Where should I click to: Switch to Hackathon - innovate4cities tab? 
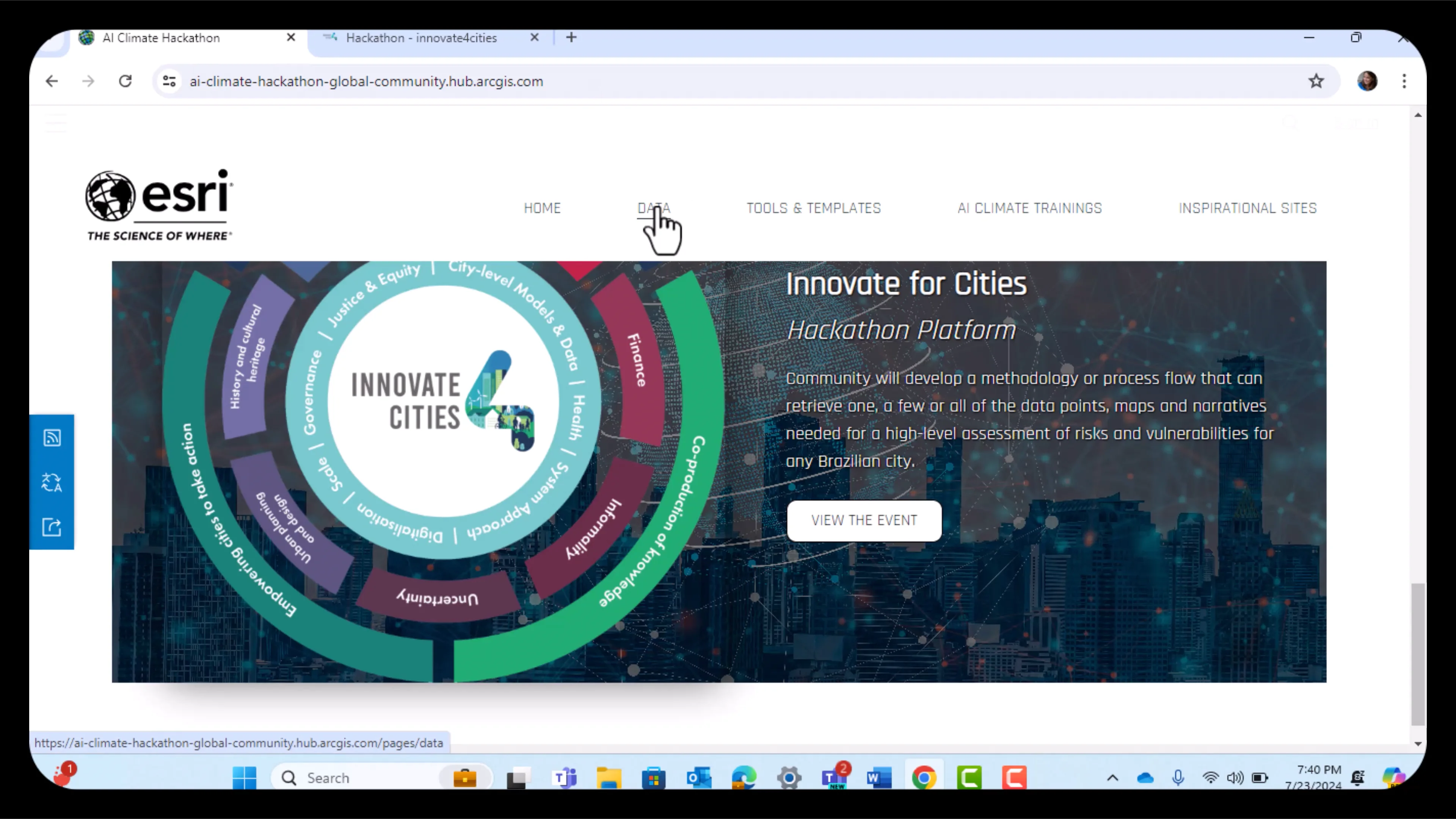pos(421,38)
